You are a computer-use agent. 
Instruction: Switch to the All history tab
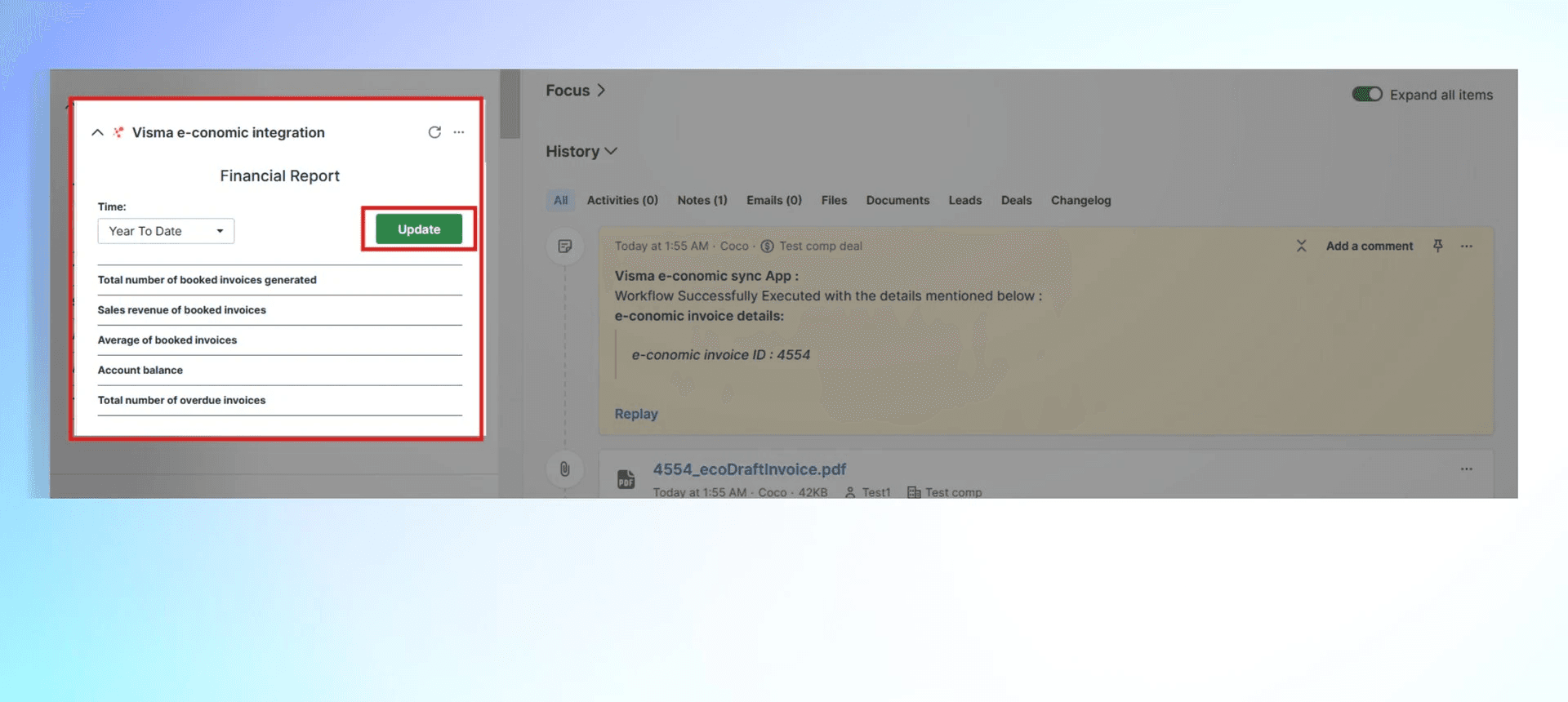pyautogui.click(x=561, y=200)
